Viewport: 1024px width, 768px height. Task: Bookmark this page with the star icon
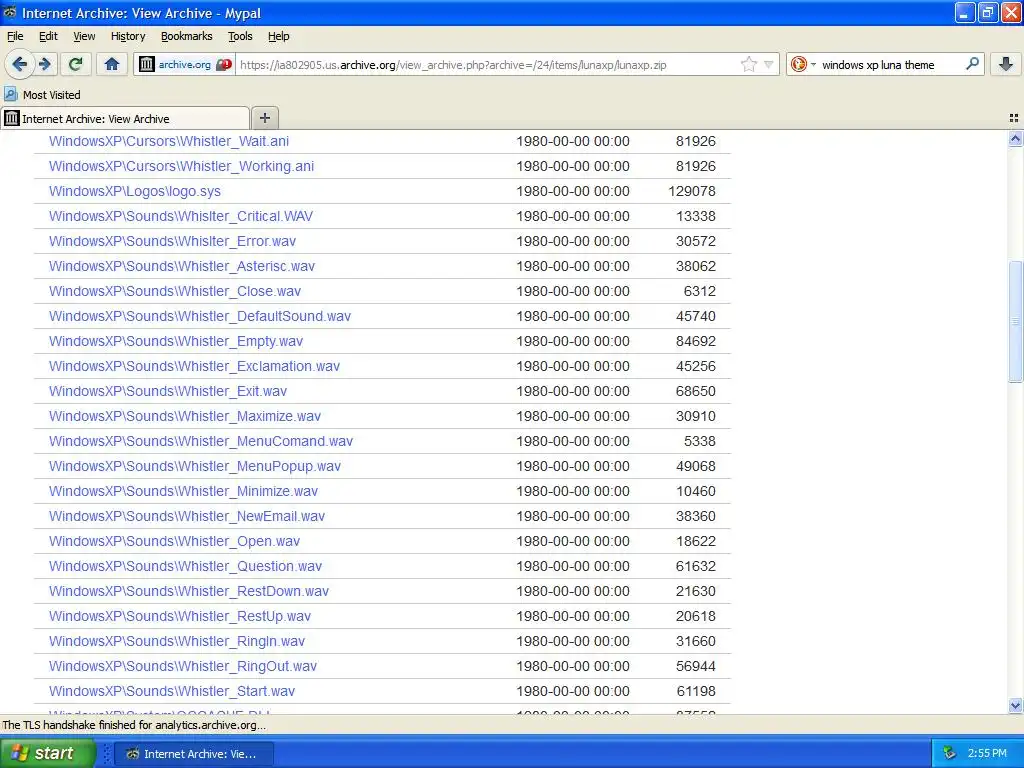click(x=748, y=64)
